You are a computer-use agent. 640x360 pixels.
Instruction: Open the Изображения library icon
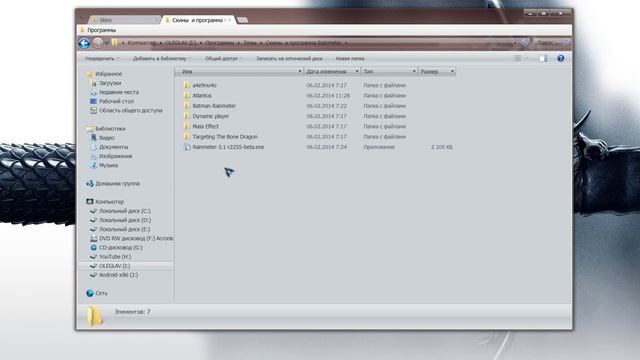(93, 156)
